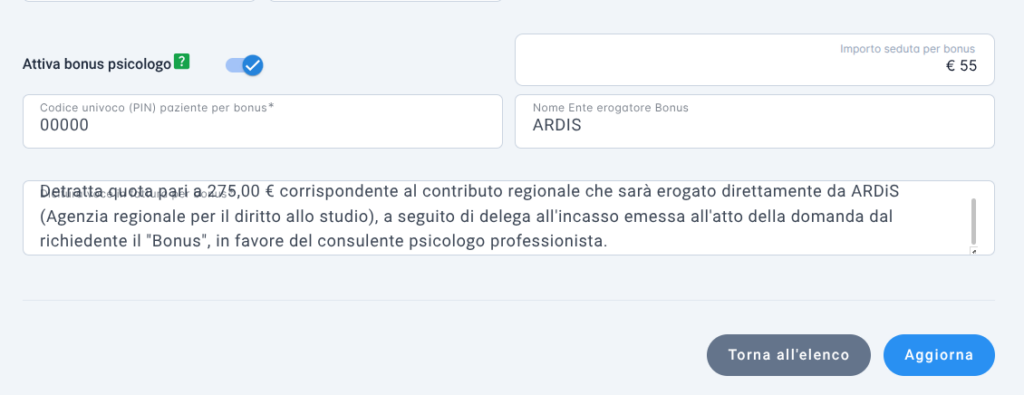Click the checkmark knob of the bonus switch

(253, 65)
